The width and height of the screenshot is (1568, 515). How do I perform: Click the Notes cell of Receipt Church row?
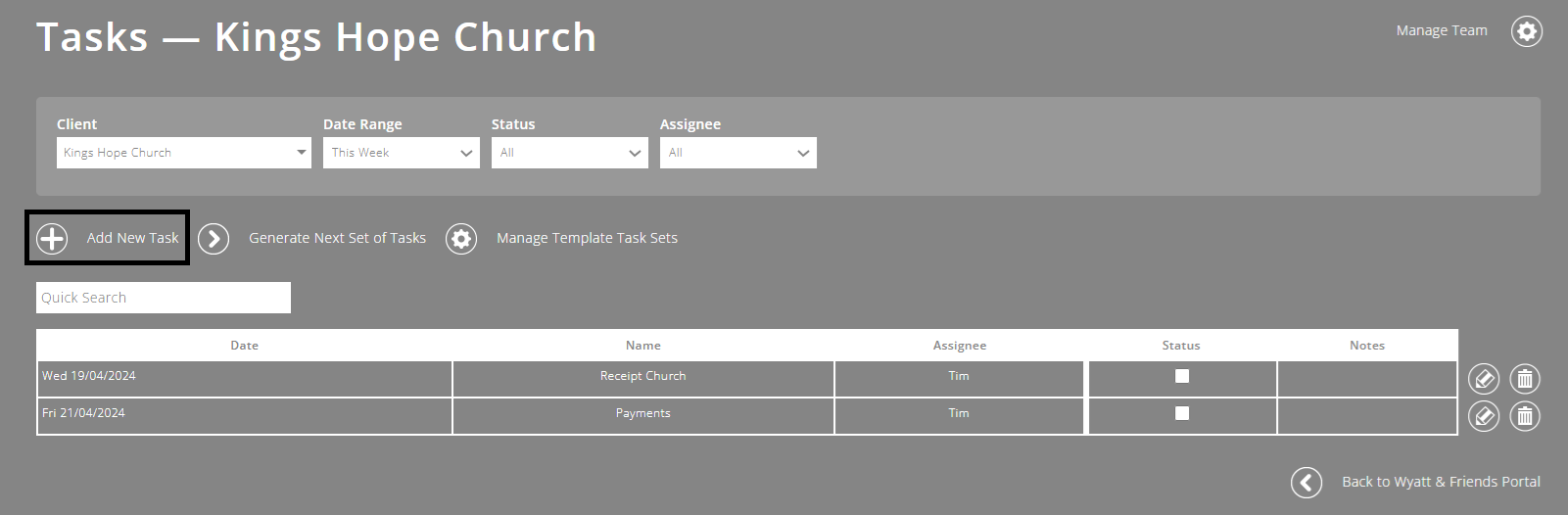pos(1367,379)
